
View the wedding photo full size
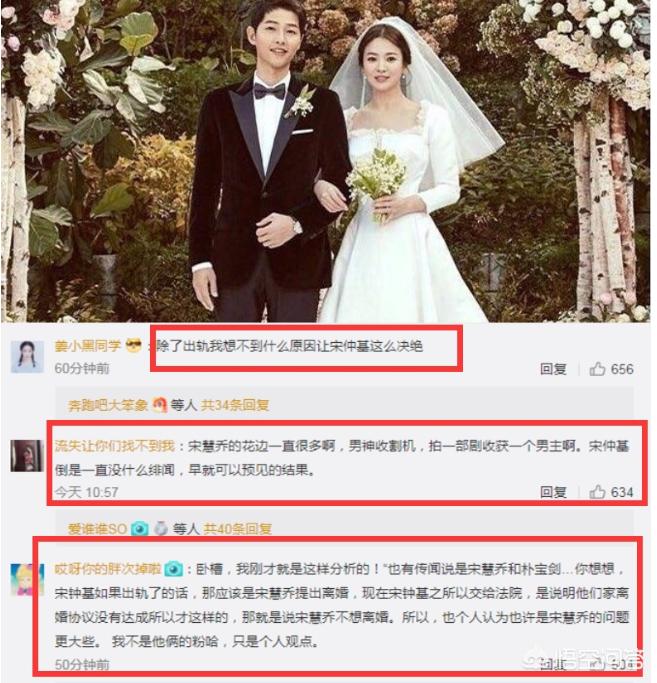pyautogui.click(x=325, y=161)
